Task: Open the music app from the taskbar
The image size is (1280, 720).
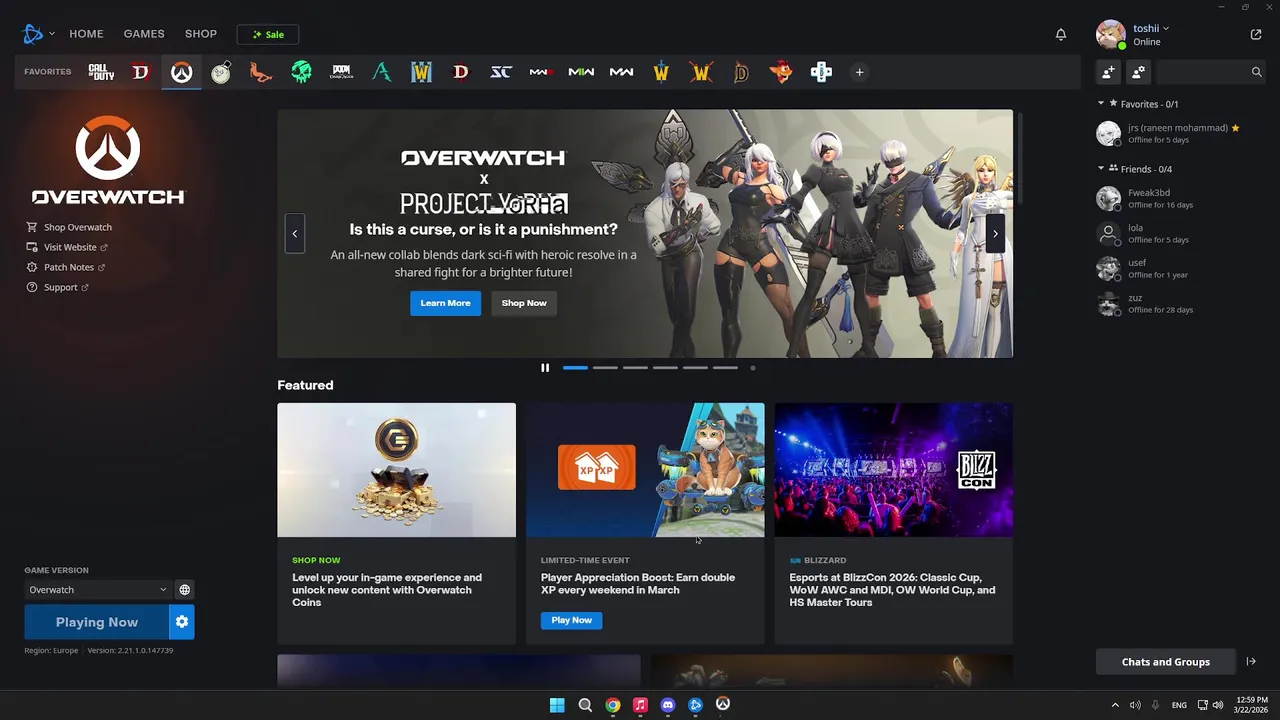Action: [640, 705]
